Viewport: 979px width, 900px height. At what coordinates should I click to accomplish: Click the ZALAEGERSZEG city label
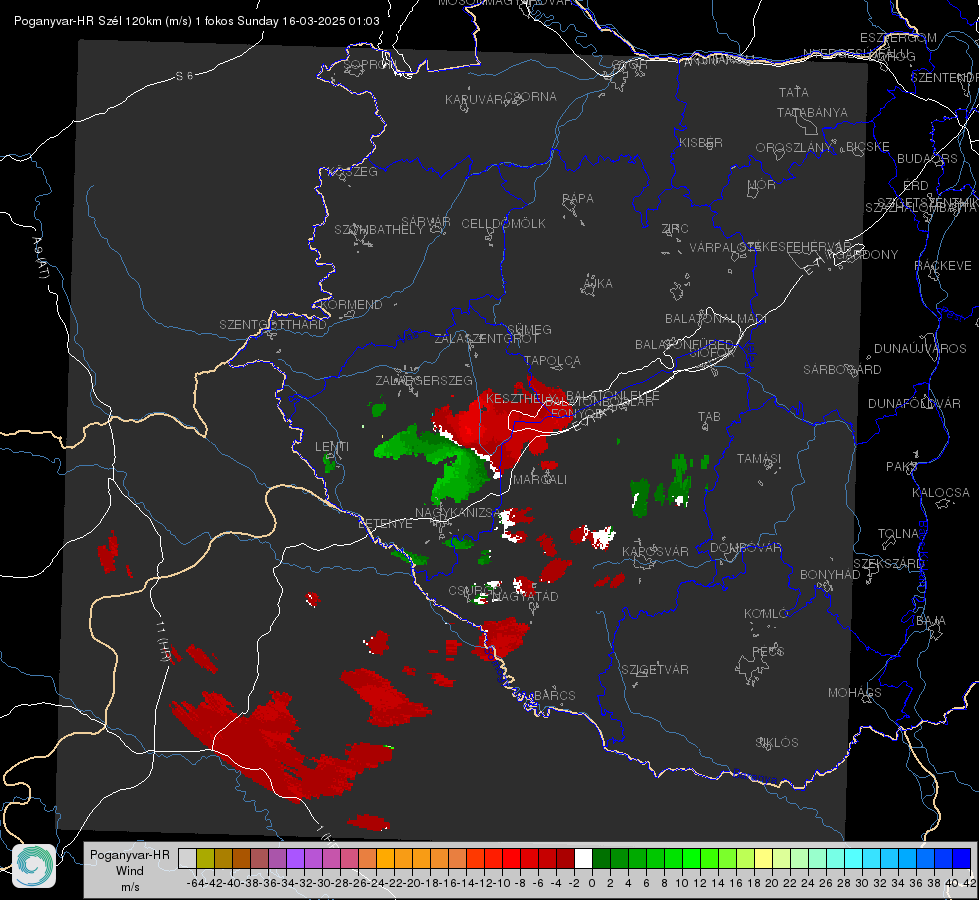point(424,380)
